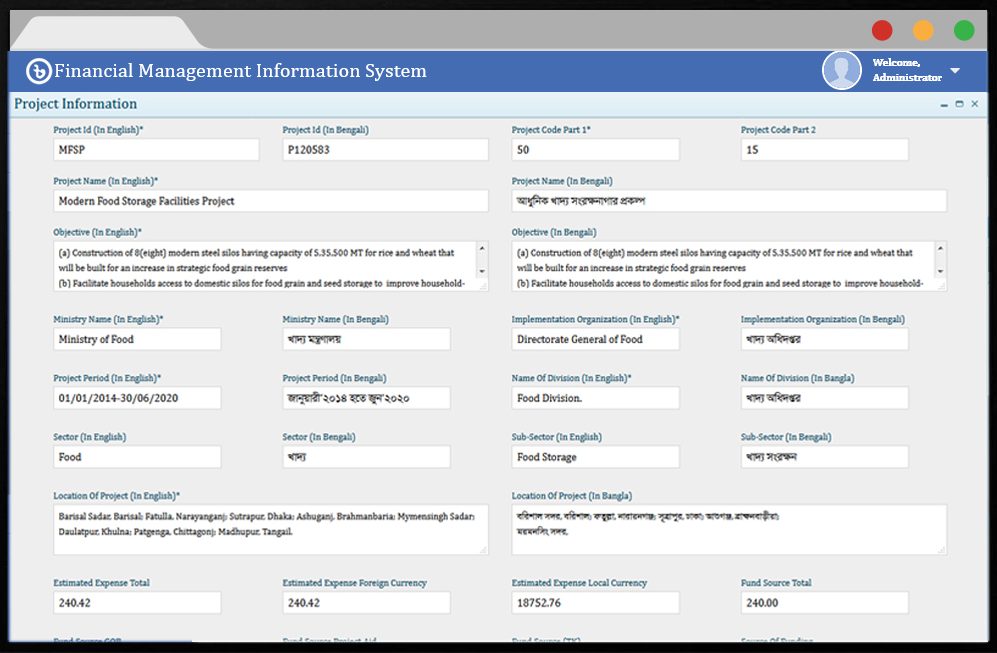Focus the Project Id (In English) field
This screenshot has width=997, height=653.
point(156,149)
